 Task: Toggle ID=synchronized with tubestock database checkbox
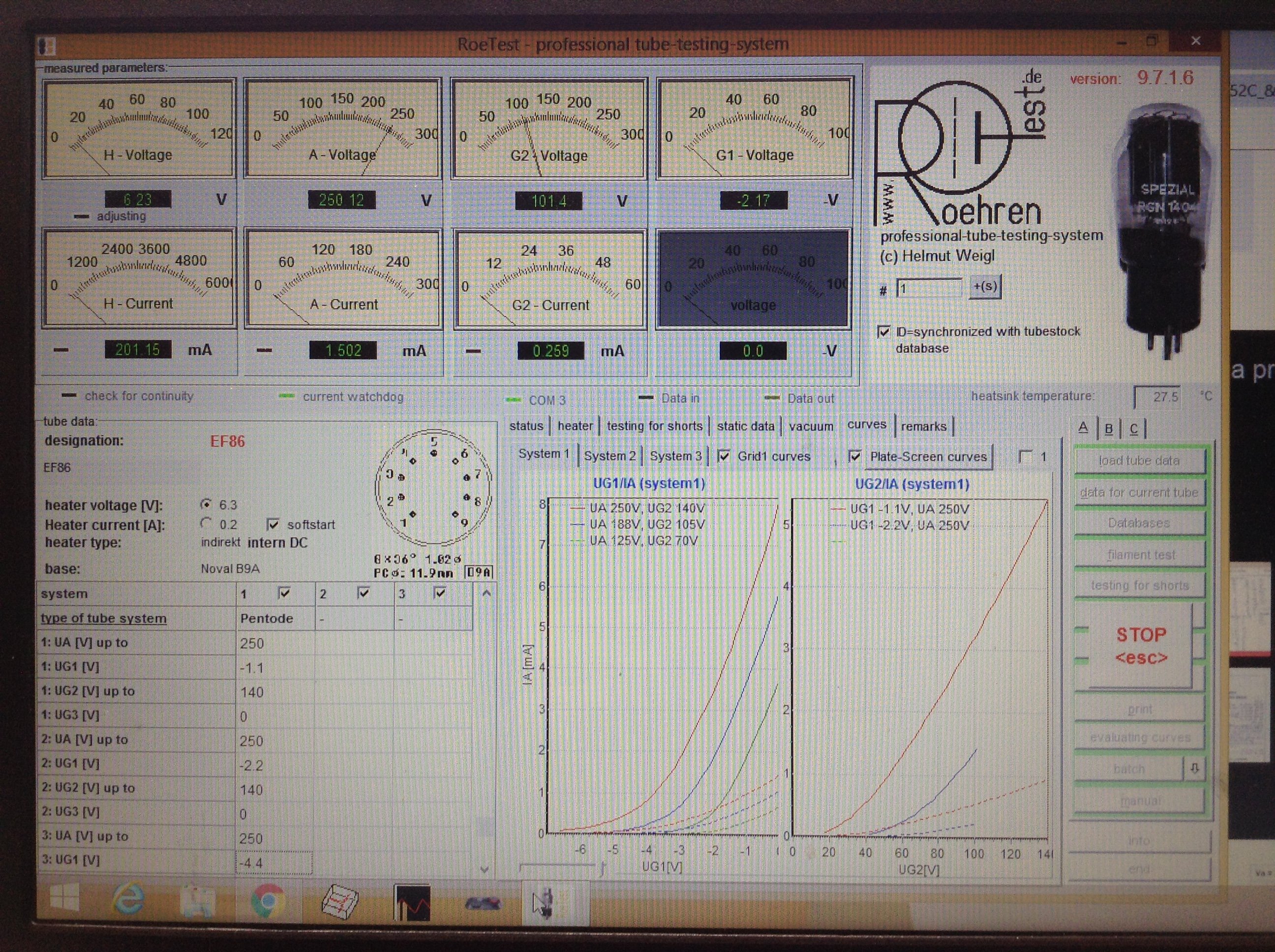tap(883, 331)
